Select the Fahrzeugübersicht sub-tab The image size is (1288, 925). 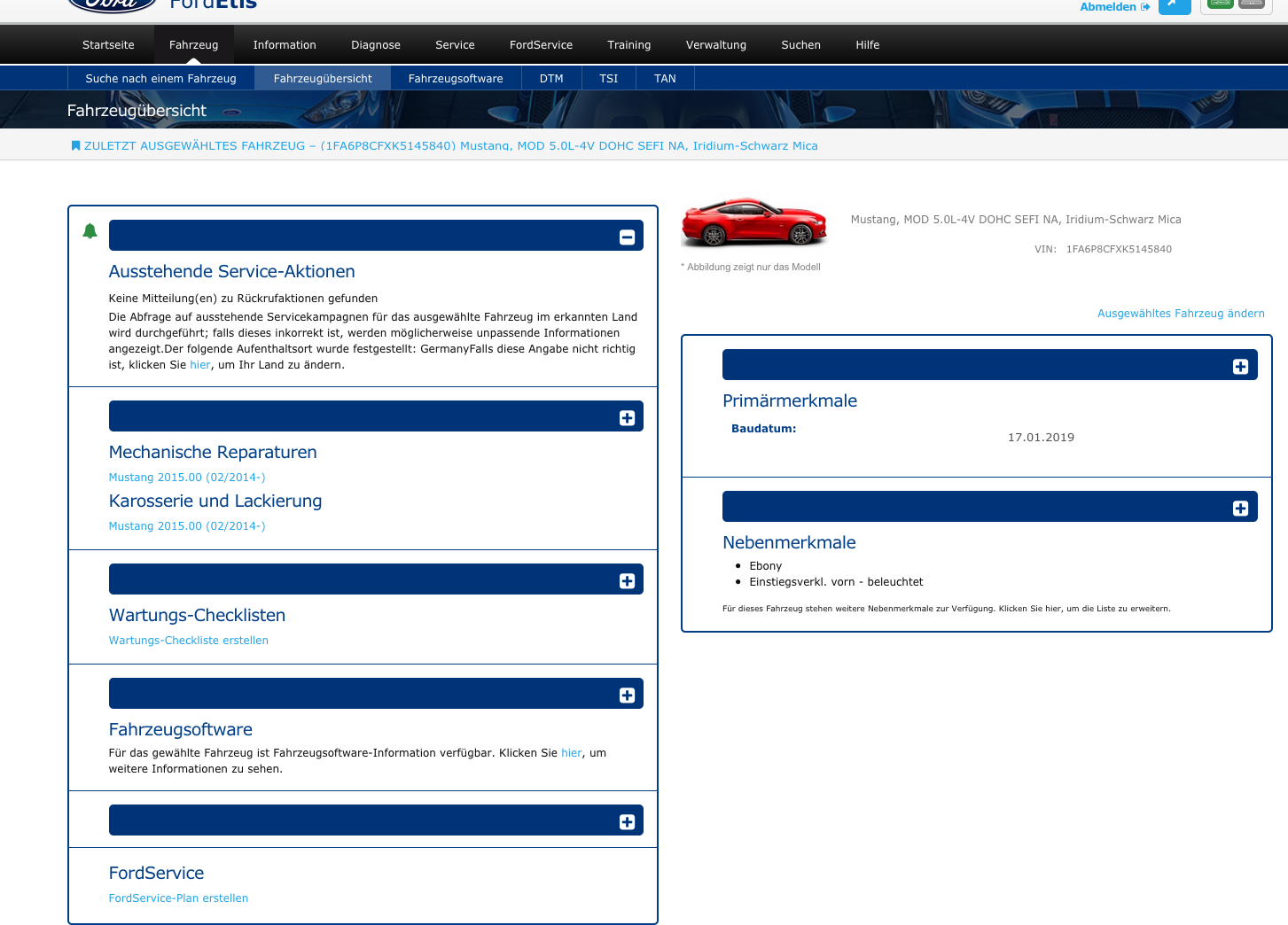(x=323, y=78)
